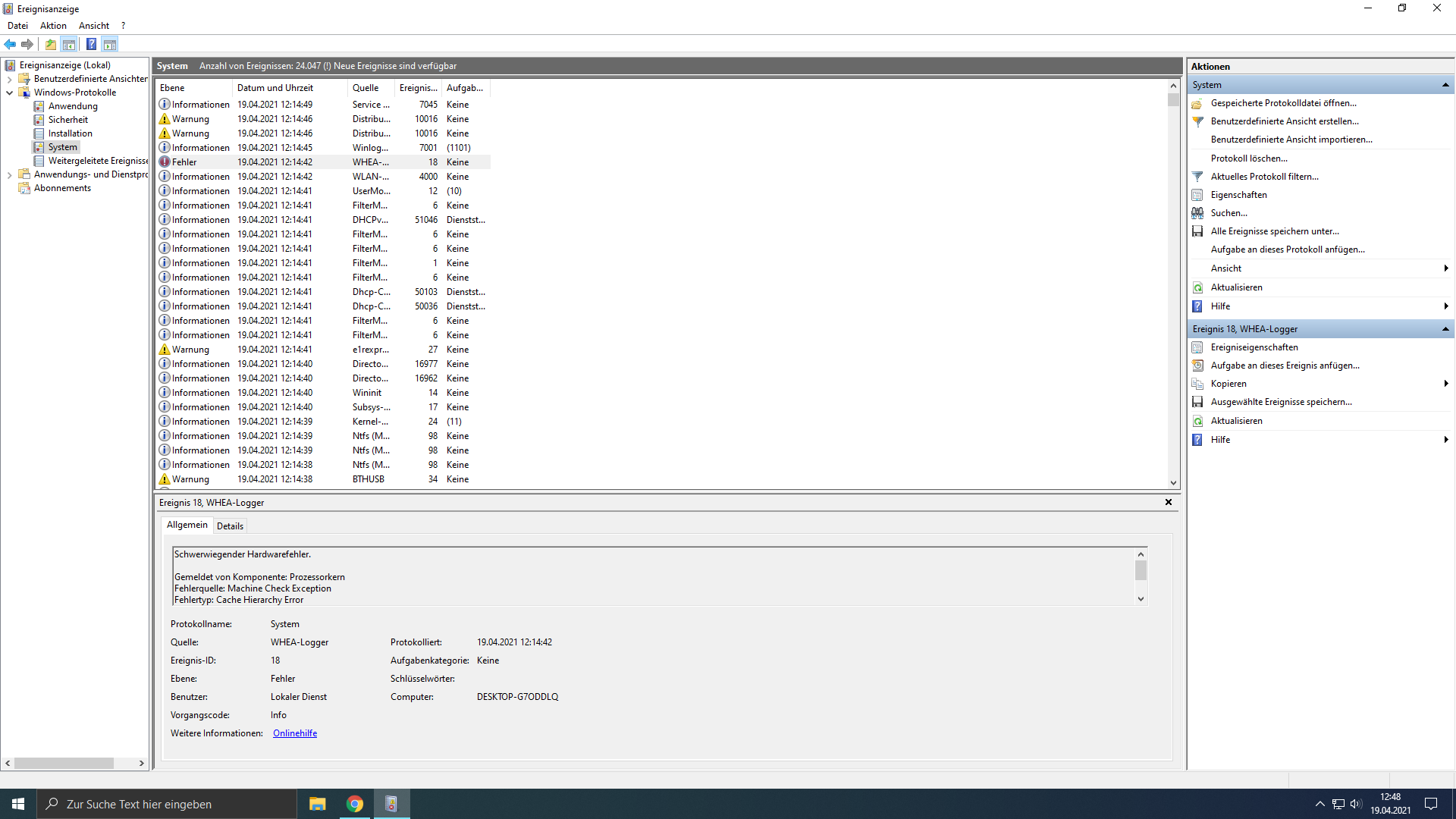This screenshot has width=1456, height=819.
Task: Close the event preview pane
Action: [1168, 502]
